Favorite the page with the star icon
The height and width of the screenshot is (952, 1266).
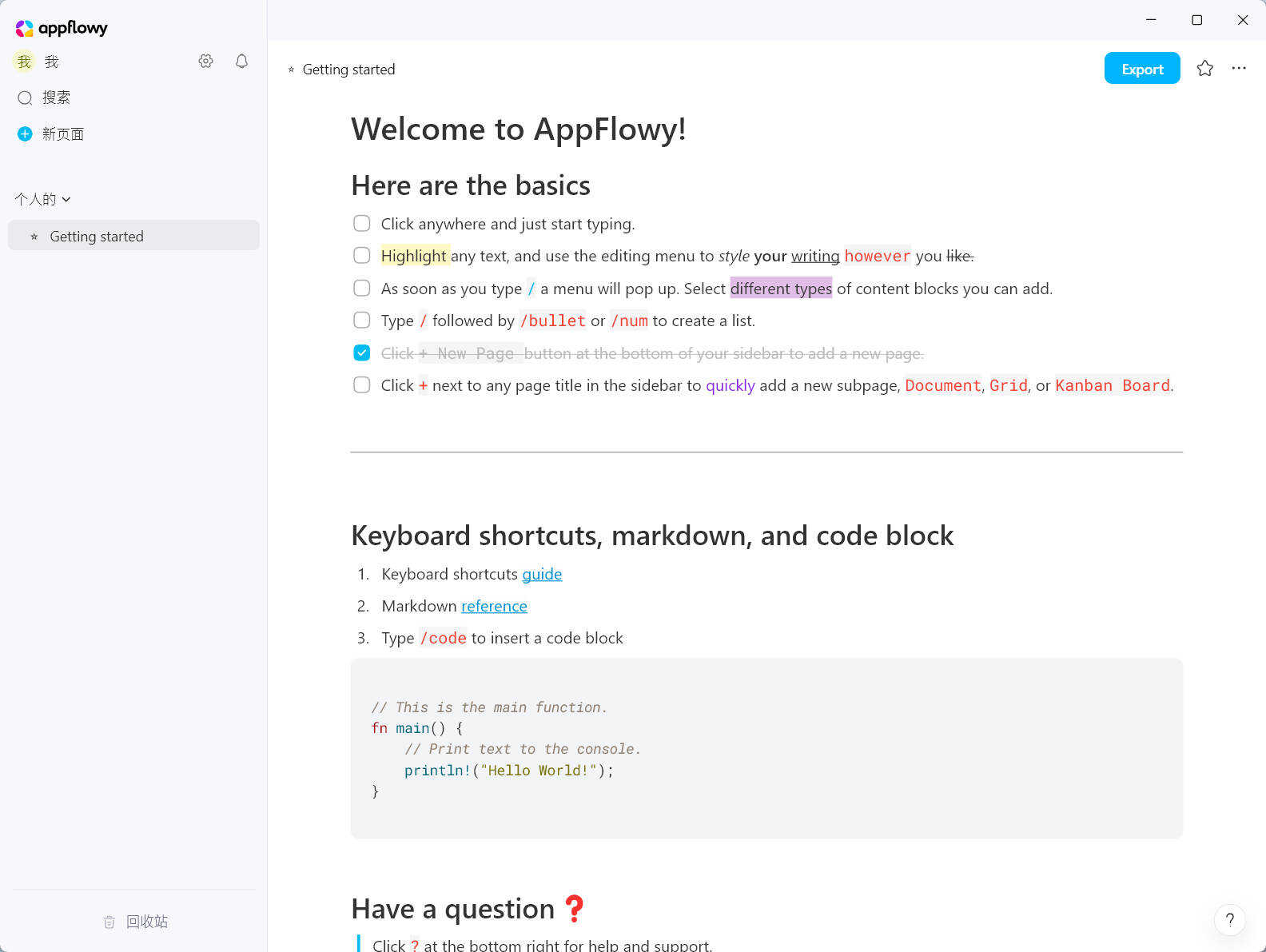(1204, 69)
